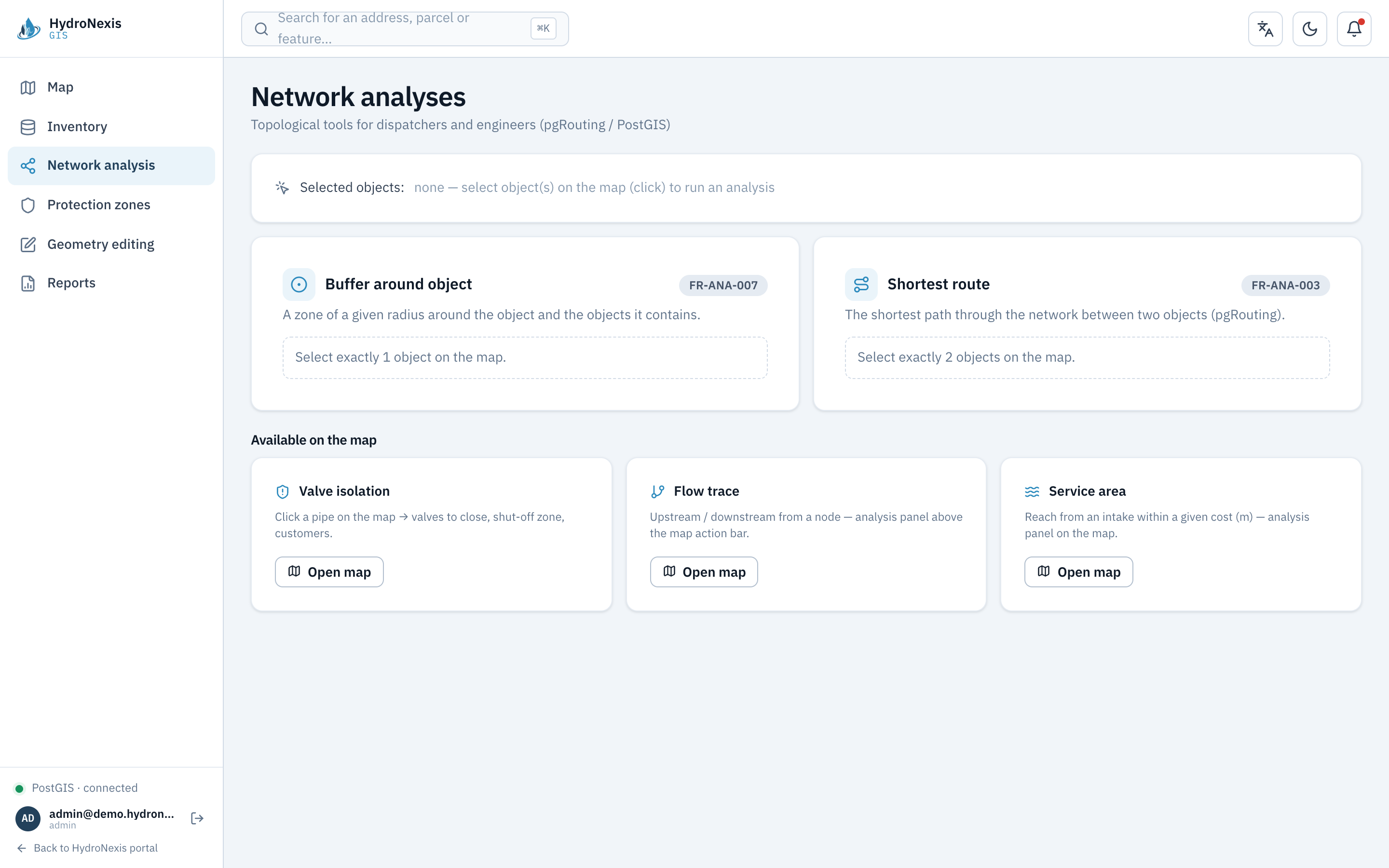Click the logout icon beside admin account
The height and width of the screenshot is (868, 1389).
[197, 818]
